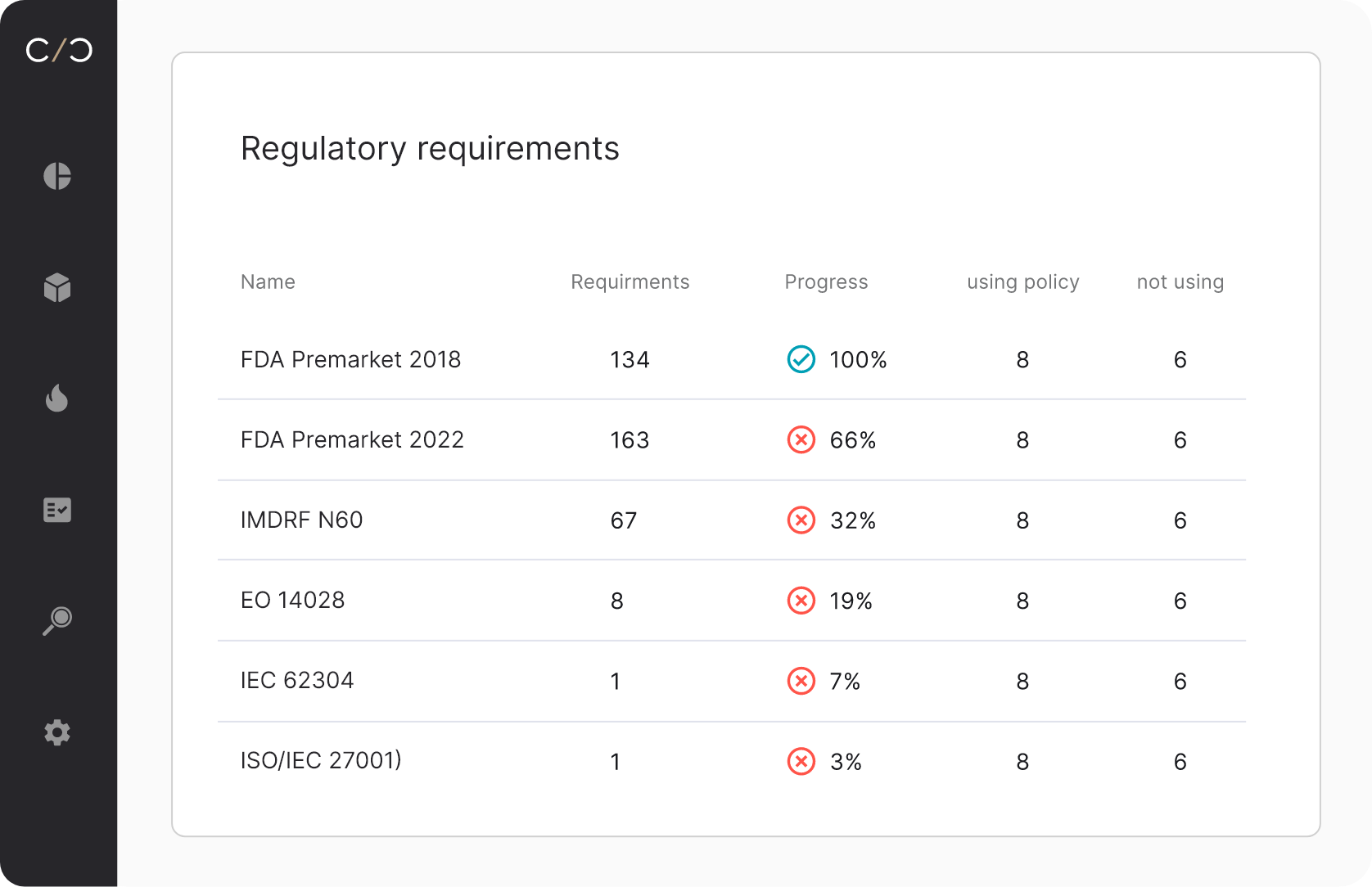Click not using value for ISO/IEC 27001)
This screenshot has width=1372, height=887.
(x=1180, y=762)
